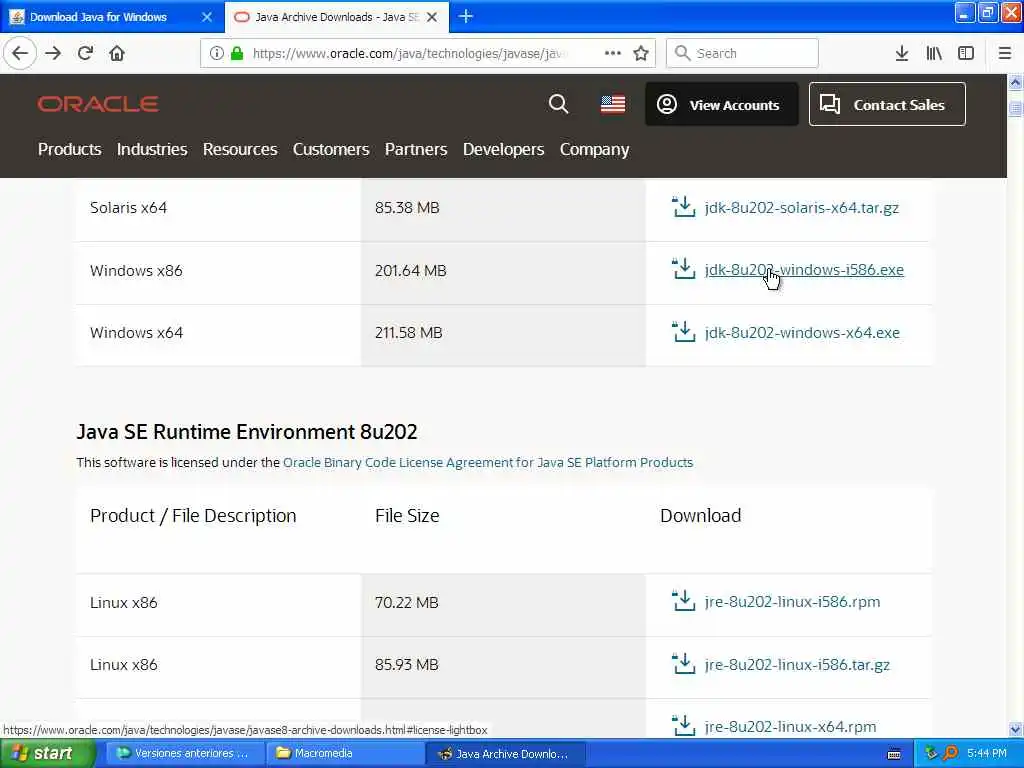Click the system tray keyboard icon
Image resolution: width=1024 pixels, height=768 pixels.
pos(894,754)
